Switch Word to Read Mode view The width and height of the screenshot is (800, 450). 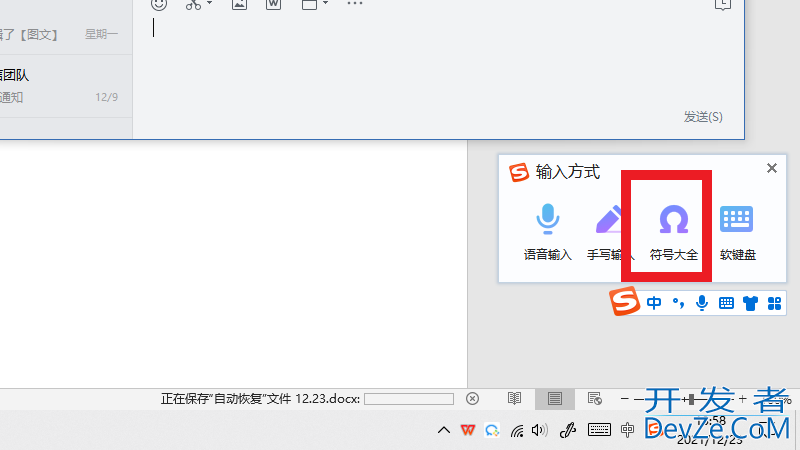click(x=514, y=398)
